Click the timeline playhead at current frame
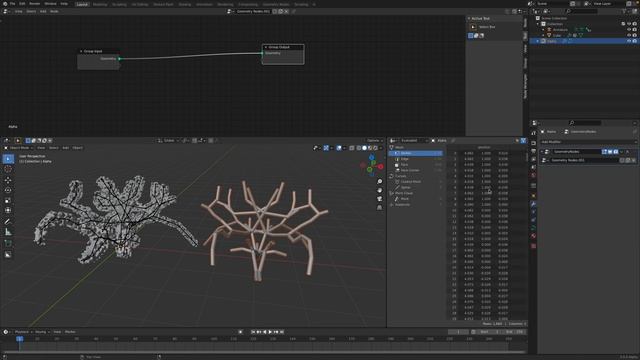 coord(19,339)
